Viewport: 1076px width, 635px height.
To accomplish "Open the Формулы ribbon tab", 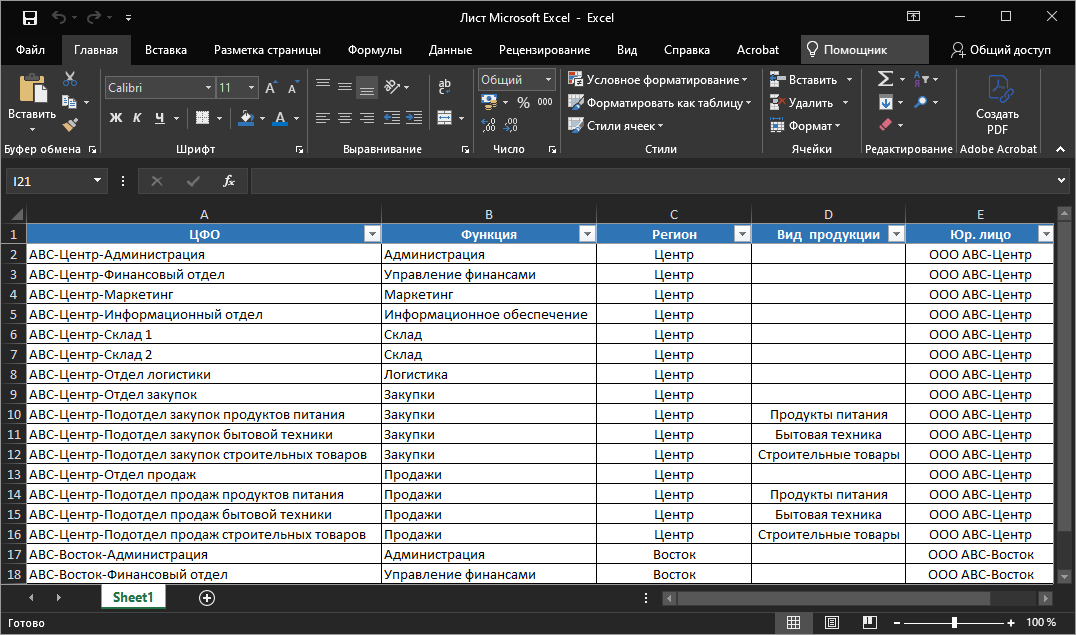I will tap(374, 50).
